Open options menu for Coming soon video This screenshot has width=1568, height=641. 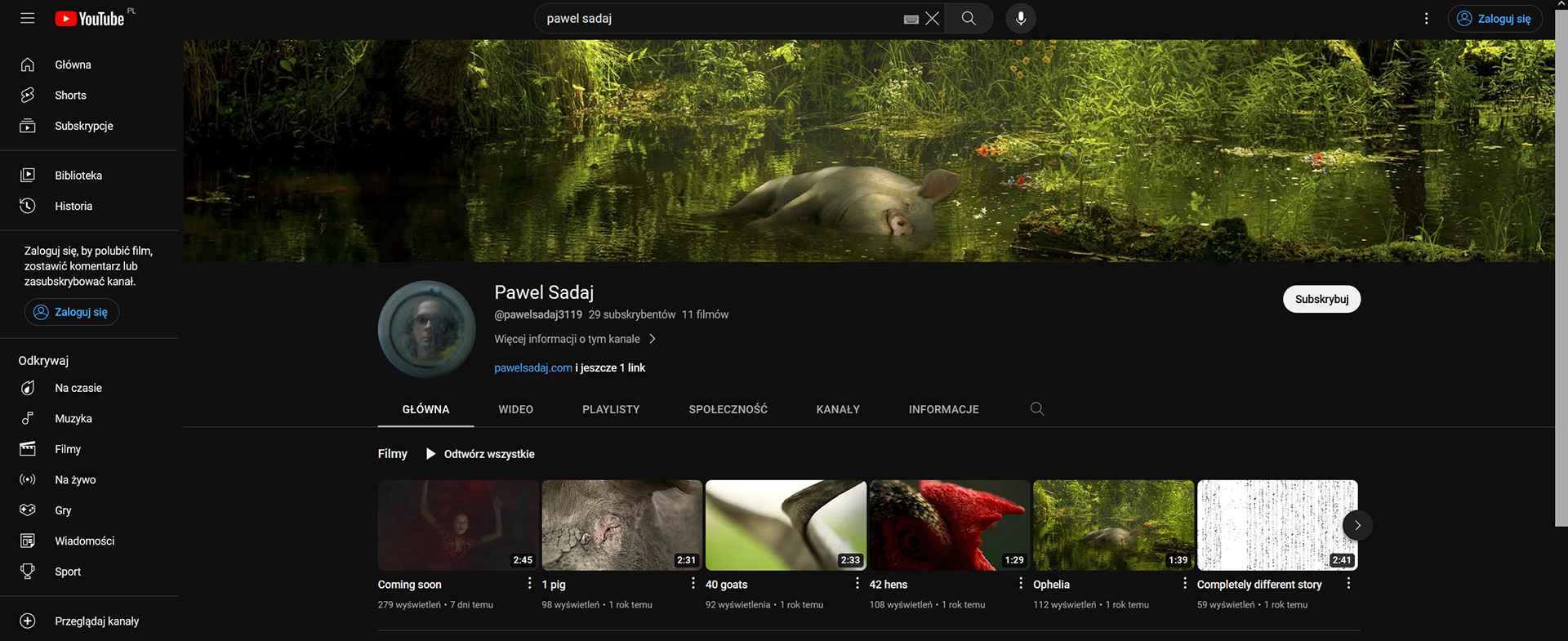click(529, 583)
